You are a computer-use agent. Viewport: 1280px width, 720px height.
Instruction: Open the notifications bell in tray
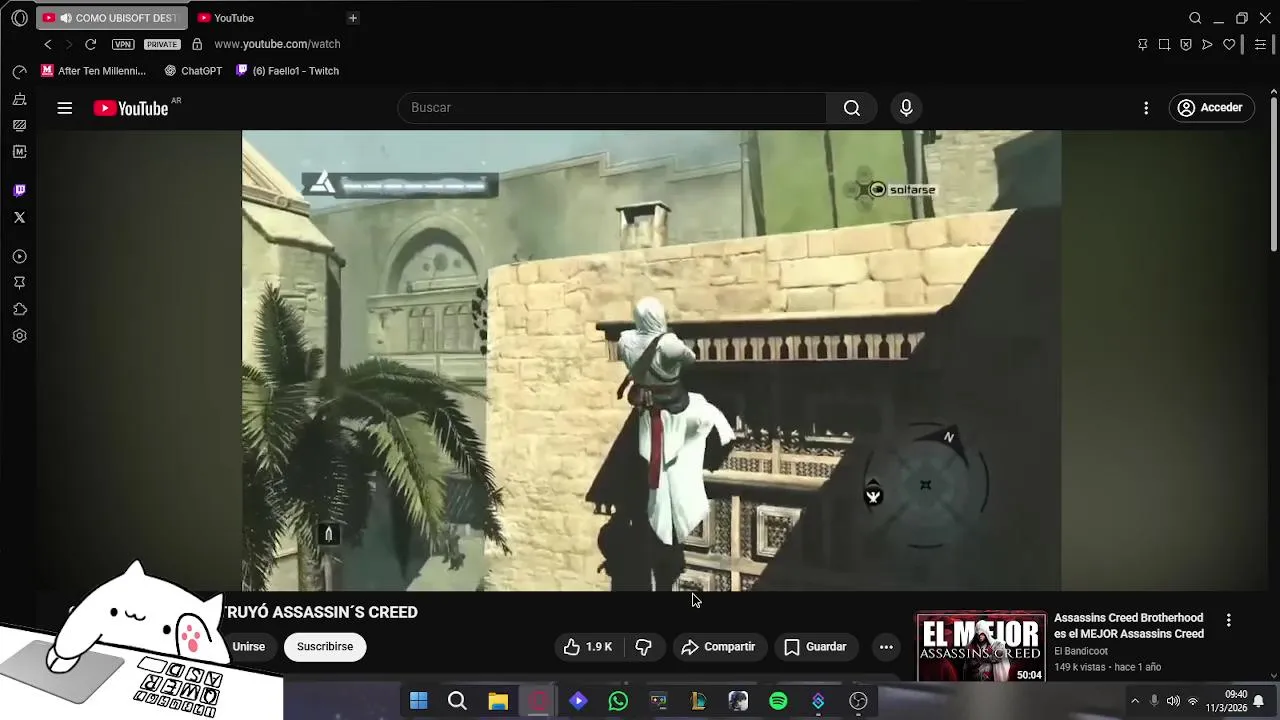1259,701
